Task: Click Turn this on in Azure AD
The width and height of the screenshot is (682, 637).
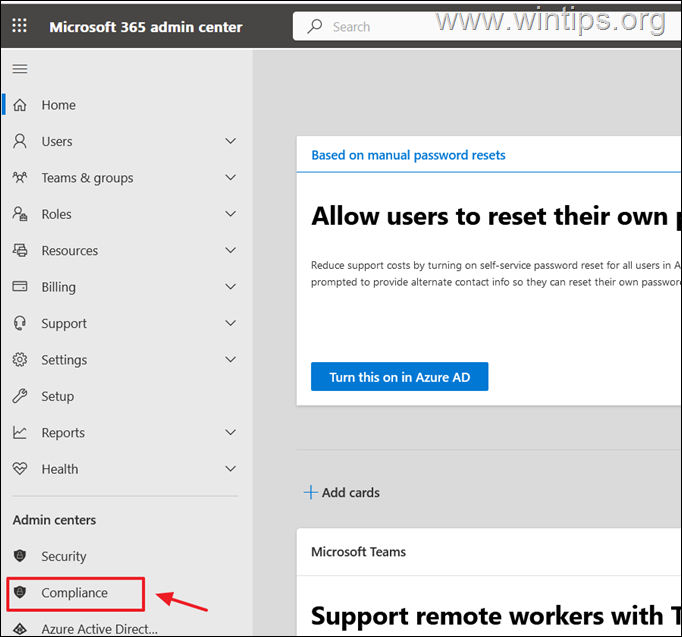Action: 399,377
